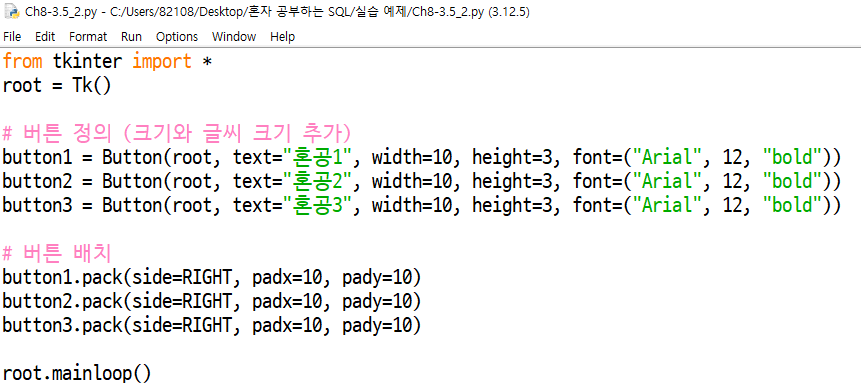Click the Python file icon in title bar
Screen dimensions: 861x390
pos(12,12)
